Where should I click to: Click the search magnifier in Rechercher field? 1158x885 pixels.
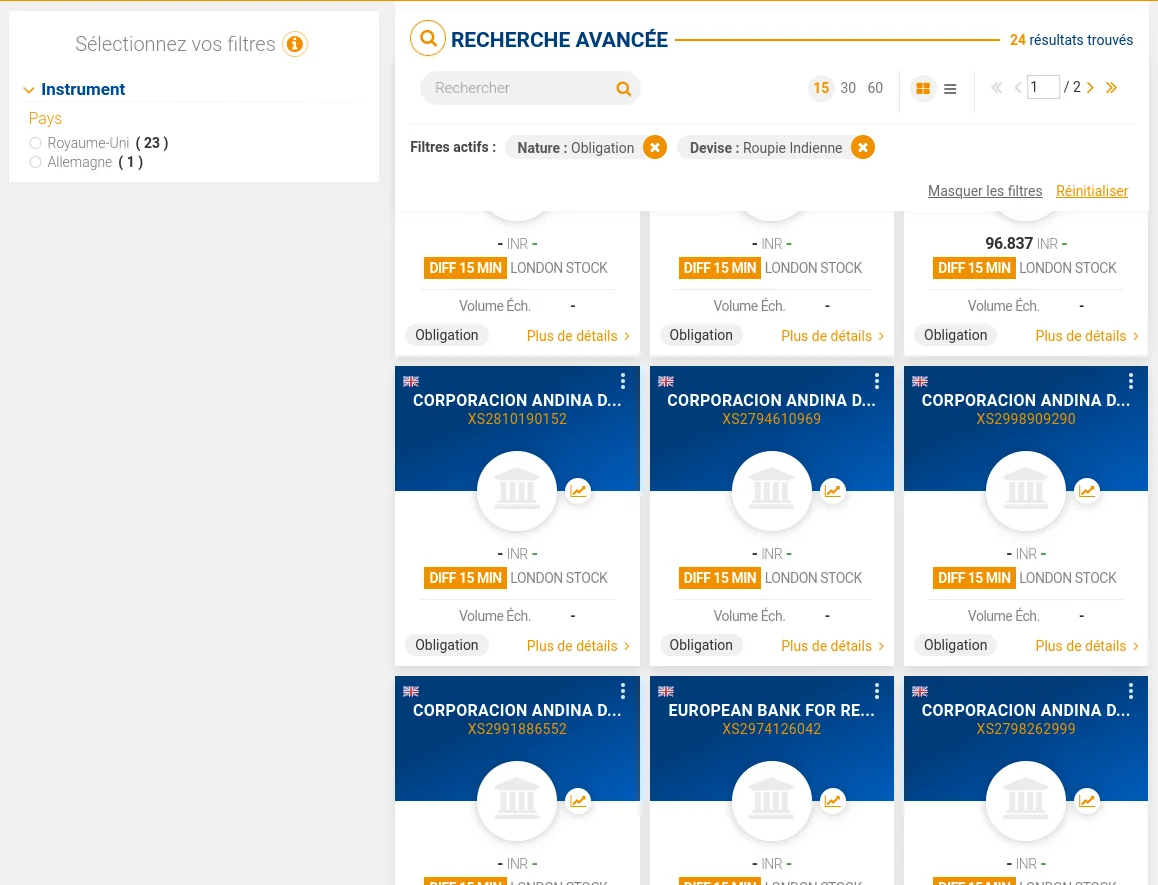click(x=623, y=89)
